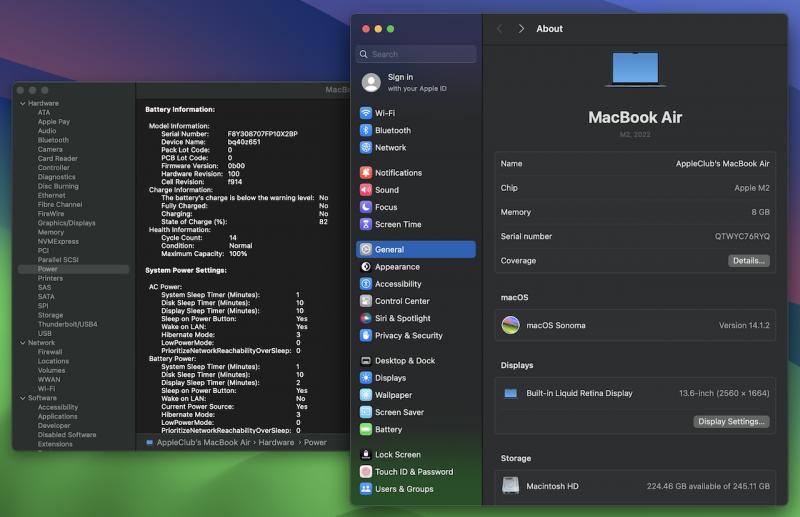Select NVMExpress in System Information sidebar

(58, 241)
